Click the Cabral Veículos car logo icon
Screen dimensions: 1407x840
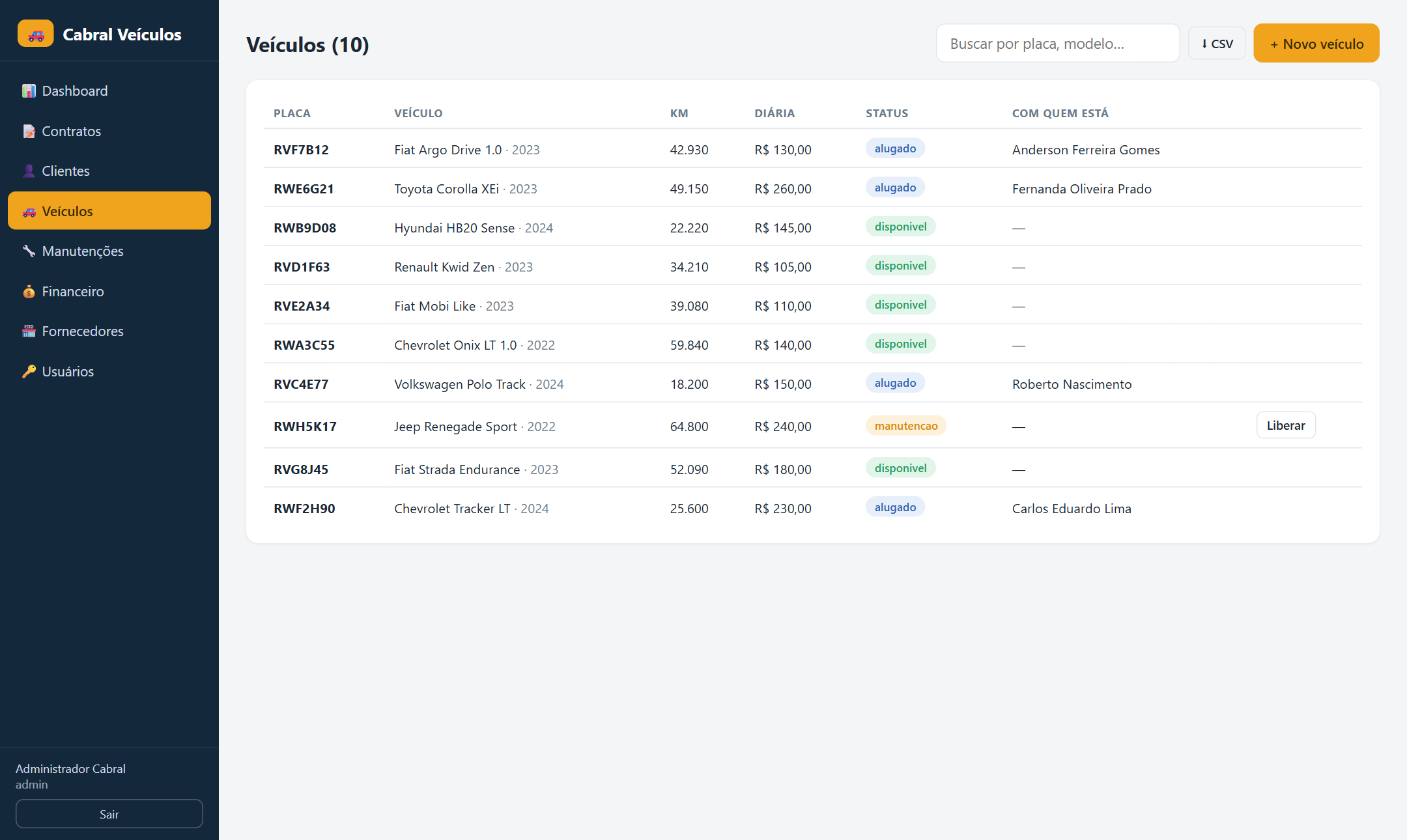click(36, 34)
